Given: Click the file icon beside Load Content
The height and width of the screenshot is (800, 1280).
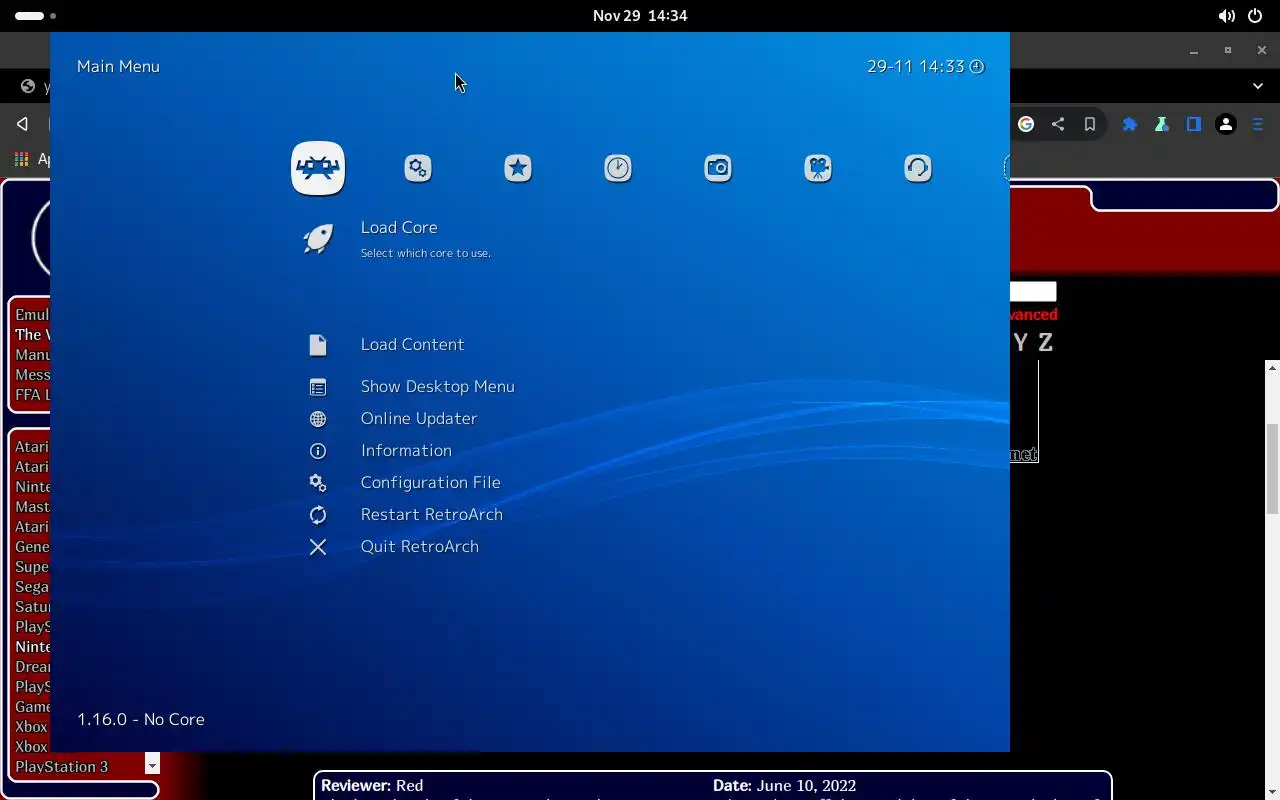Looking at the screenshot, I should [x=318, y=345].
